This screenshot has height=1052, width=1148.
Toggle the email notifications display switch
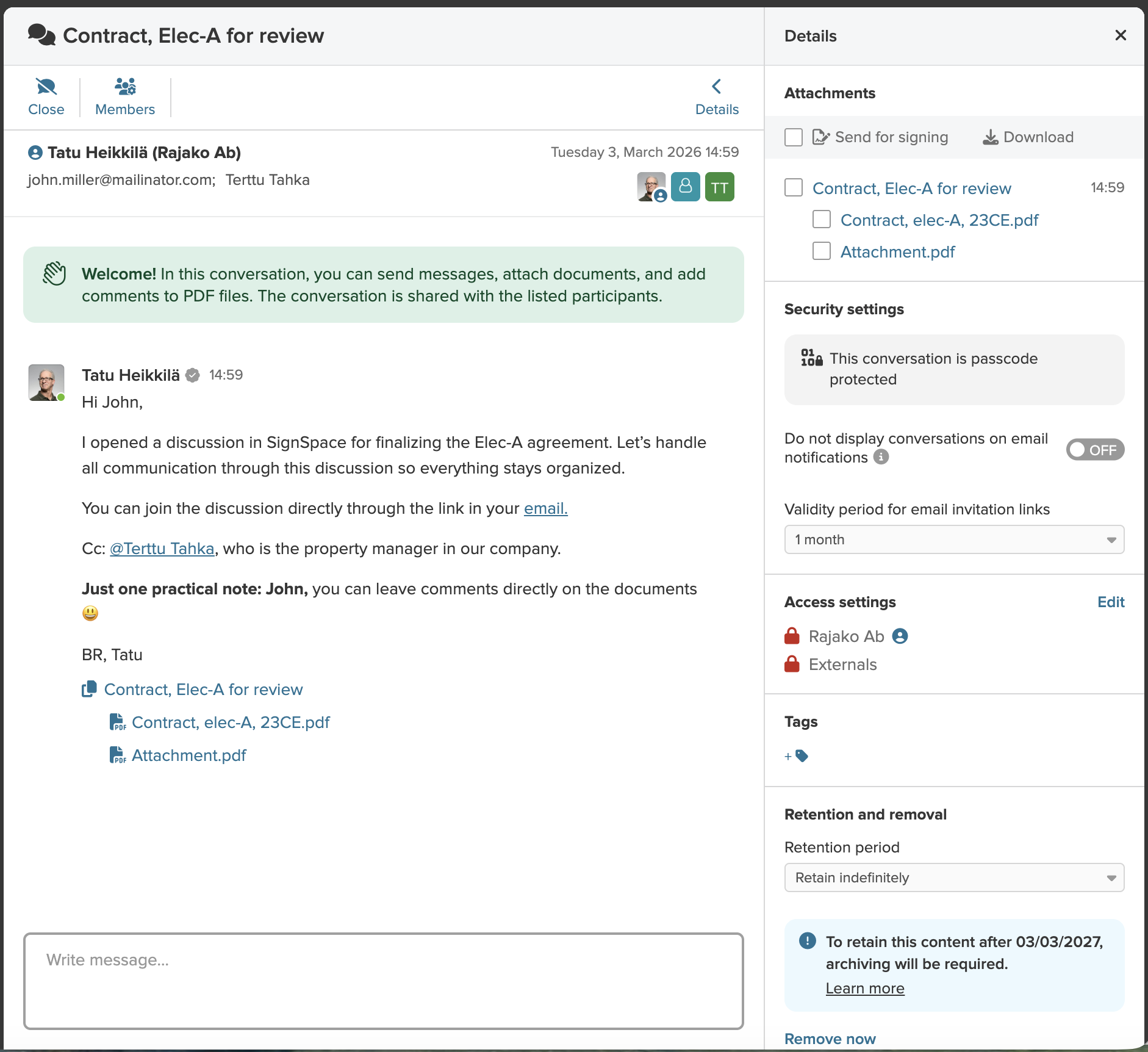1095,450
